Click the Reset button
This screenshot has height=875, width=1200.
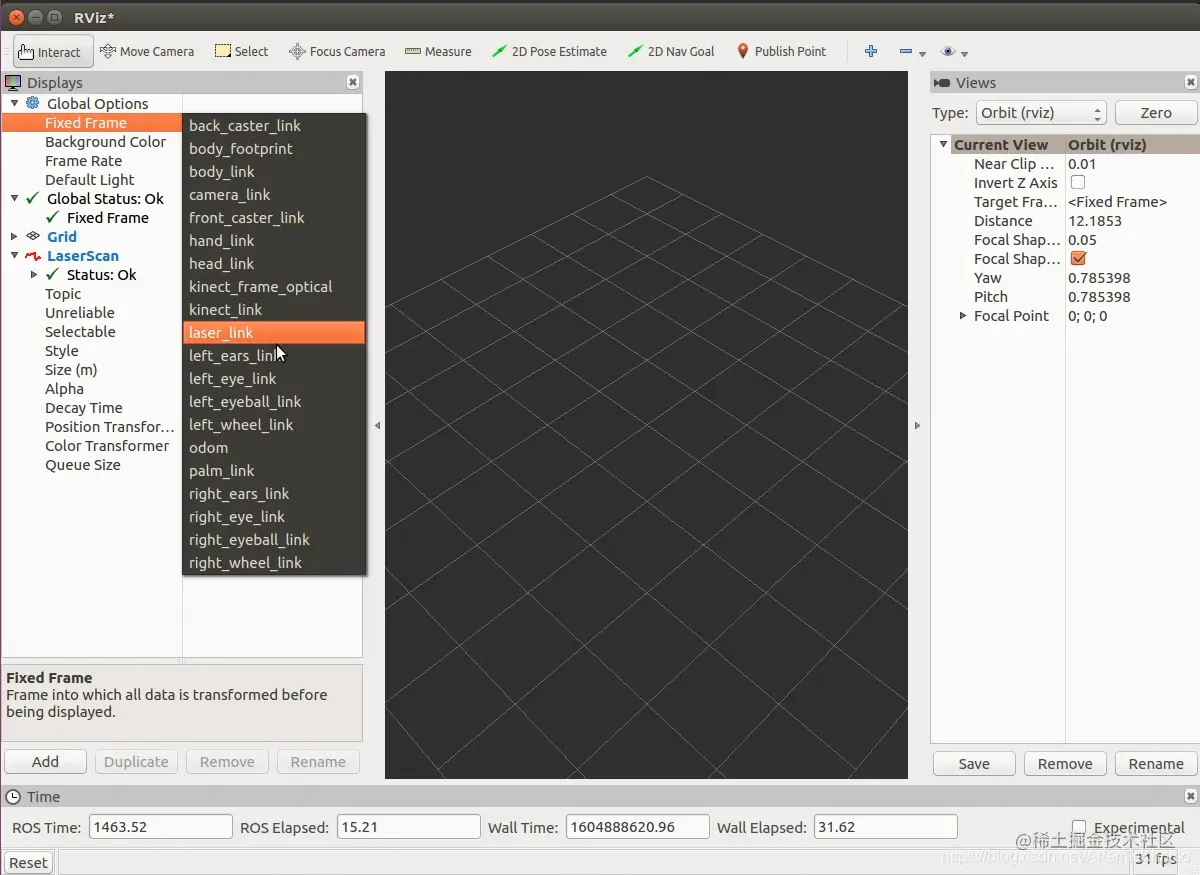(x=28, y=863)
